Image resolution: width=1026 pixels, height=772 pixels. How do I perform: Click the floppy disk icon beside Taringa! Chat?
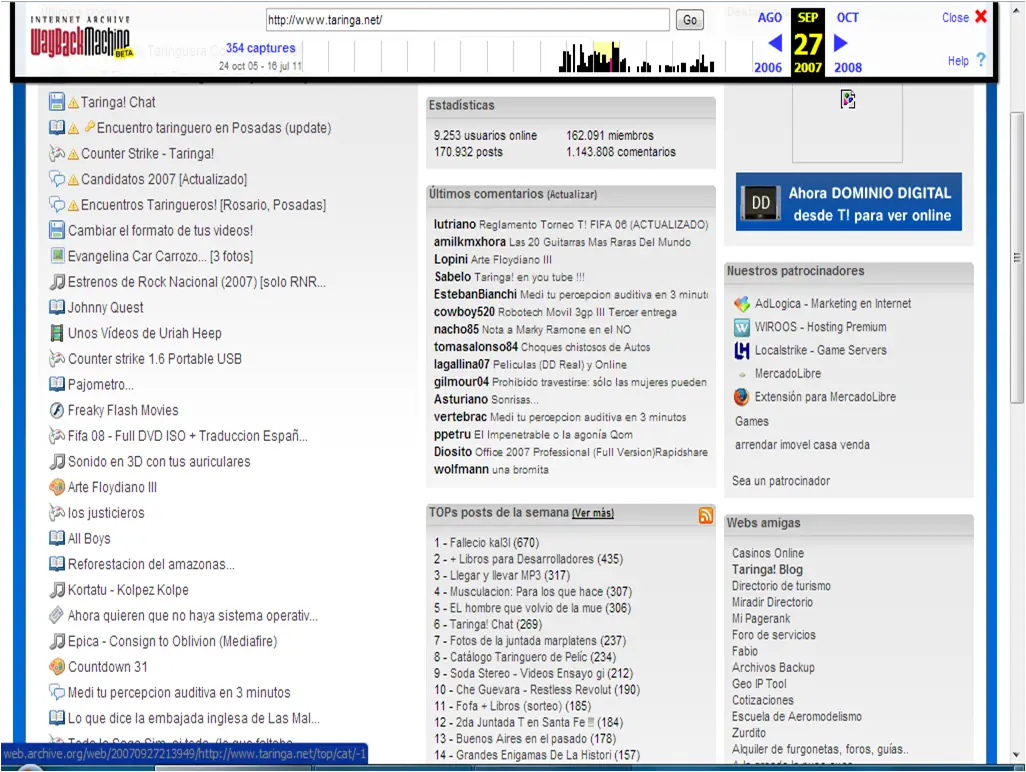pyautogui.click(x=57, y=101)
